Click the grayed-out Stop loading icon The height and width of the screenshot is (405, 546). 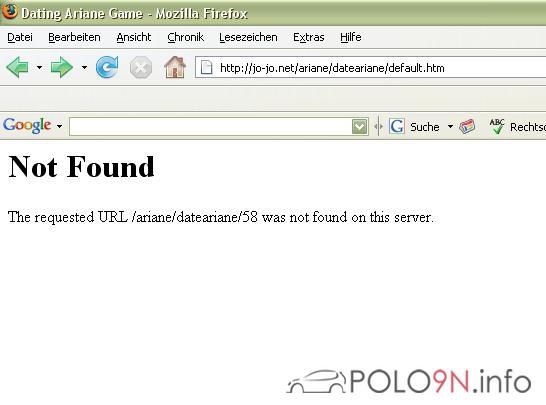(x=141, y=67)
